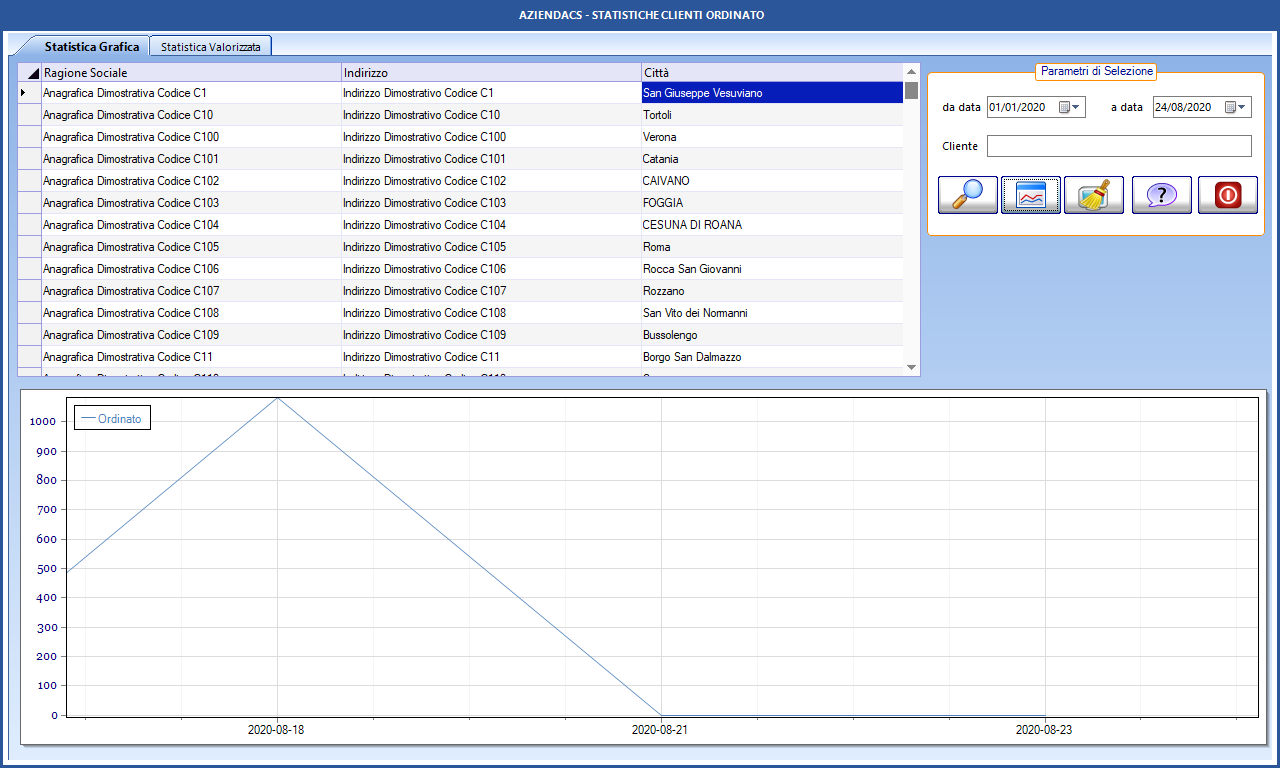
Task: Click the grid select-all corner triangle
Action: [30, 73]
